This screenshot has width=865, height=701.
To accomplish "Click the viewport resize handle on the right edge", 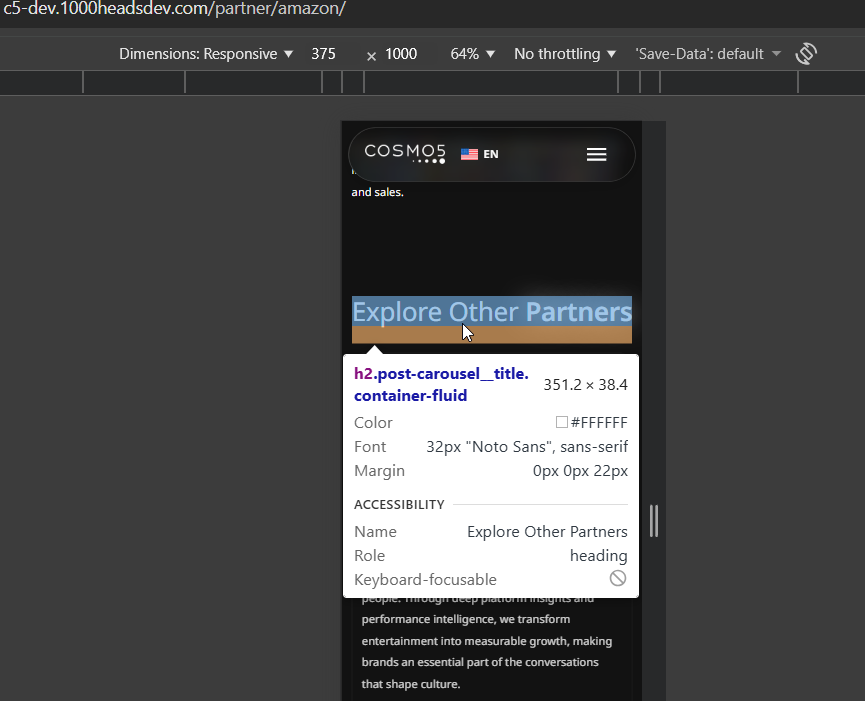I will coord(654,521).
